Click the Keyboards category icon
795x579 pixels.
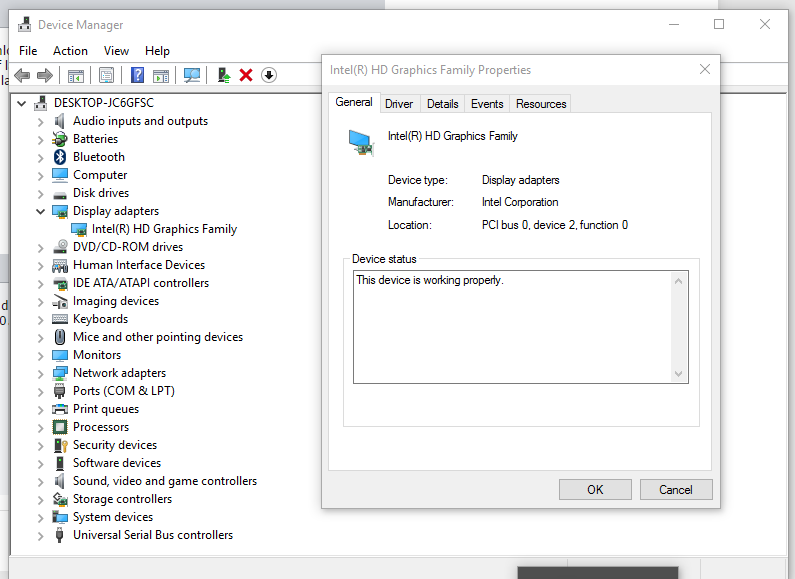tap(60, 319)
